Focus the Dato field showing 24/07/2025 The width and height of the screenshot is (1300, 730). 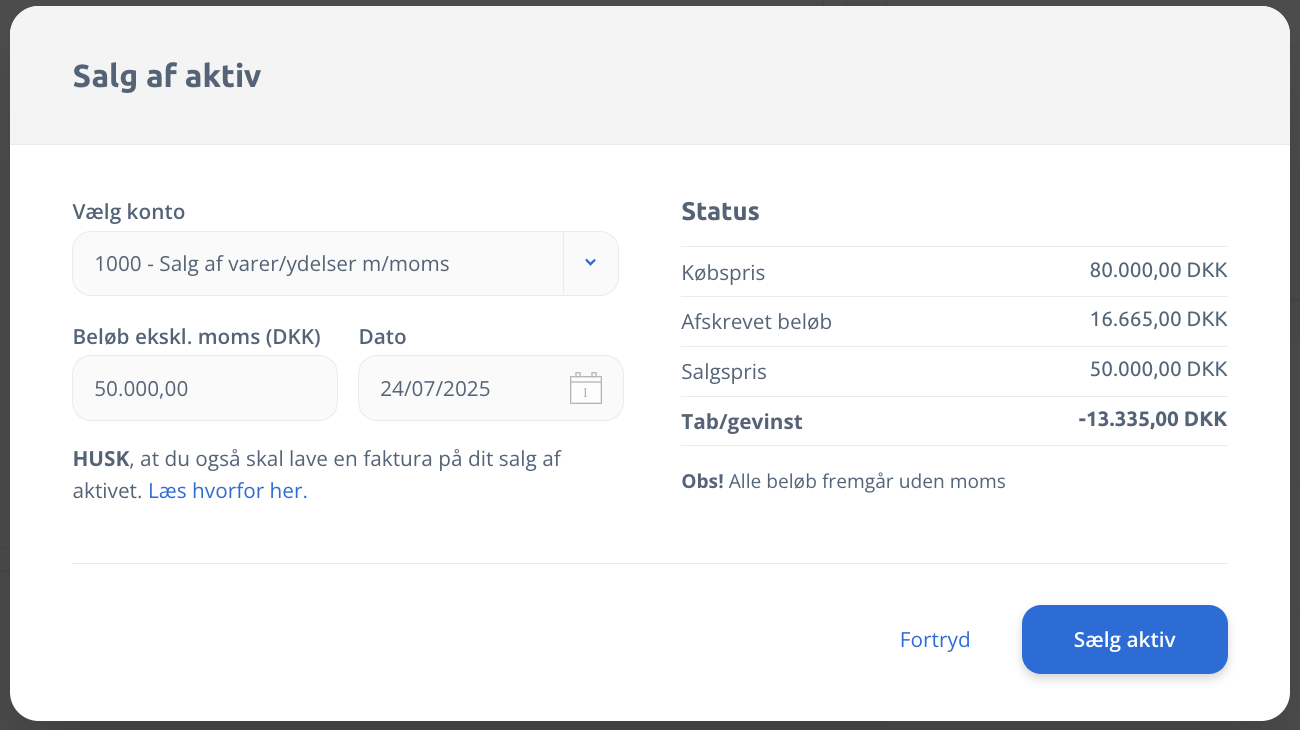pyautogui.click(x=491, y=388)
